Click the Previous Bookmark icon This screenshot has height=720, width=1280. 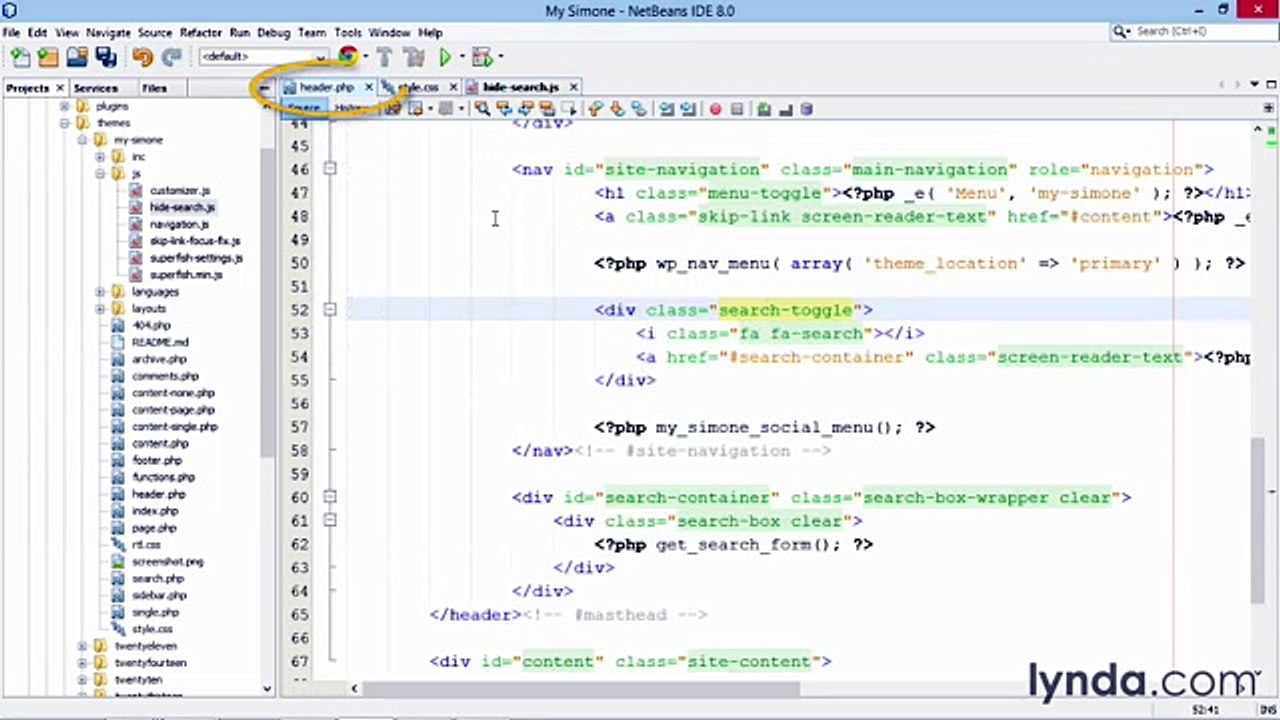click(x=596, y=109)
